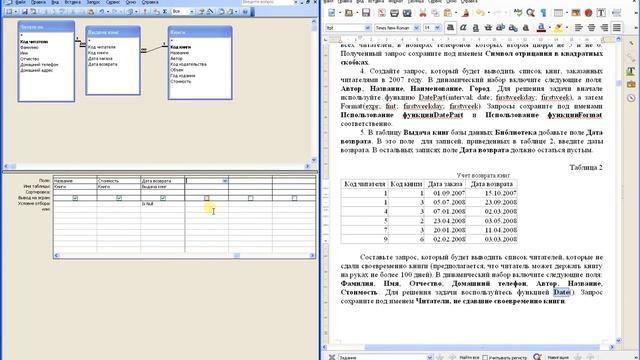Select Домашний телефон field in readers table

39,64
